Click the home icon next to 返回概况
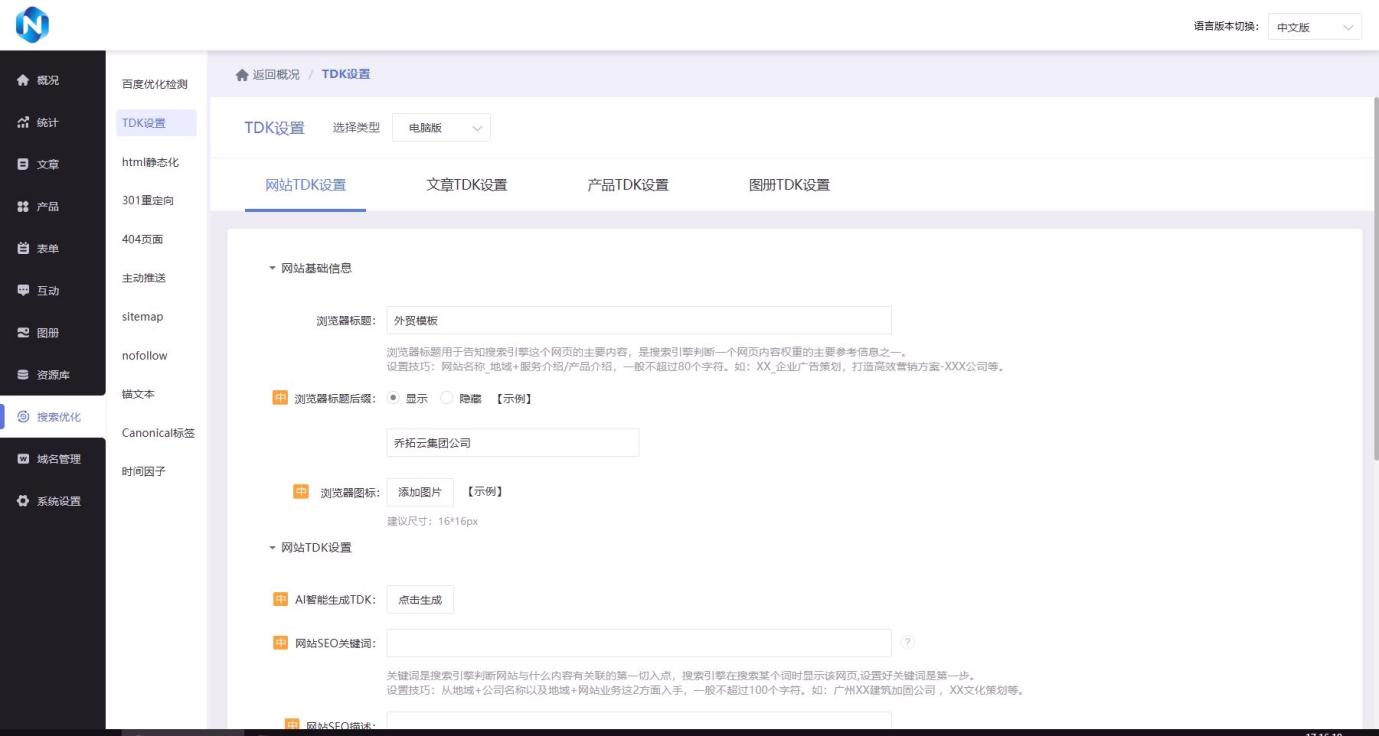The height and width of the screenshot is (736, 1379). point(241,75)
